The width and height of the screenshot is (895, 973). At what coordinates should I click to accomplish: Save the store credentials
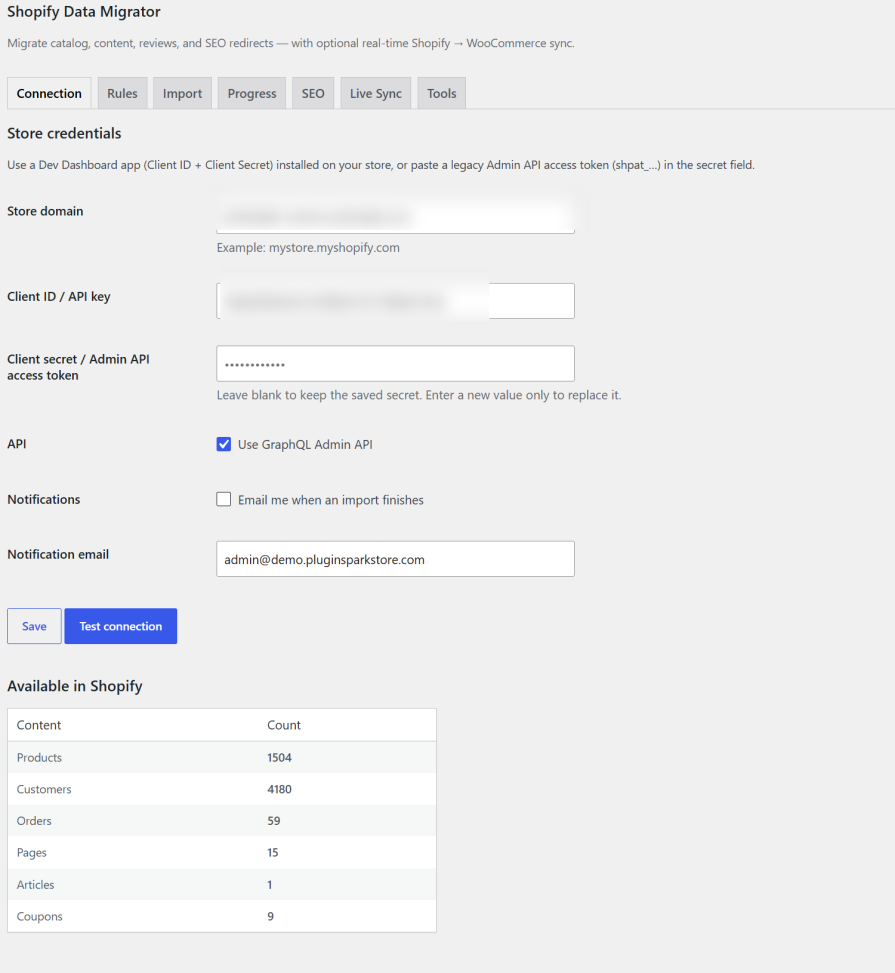(34, 626)
